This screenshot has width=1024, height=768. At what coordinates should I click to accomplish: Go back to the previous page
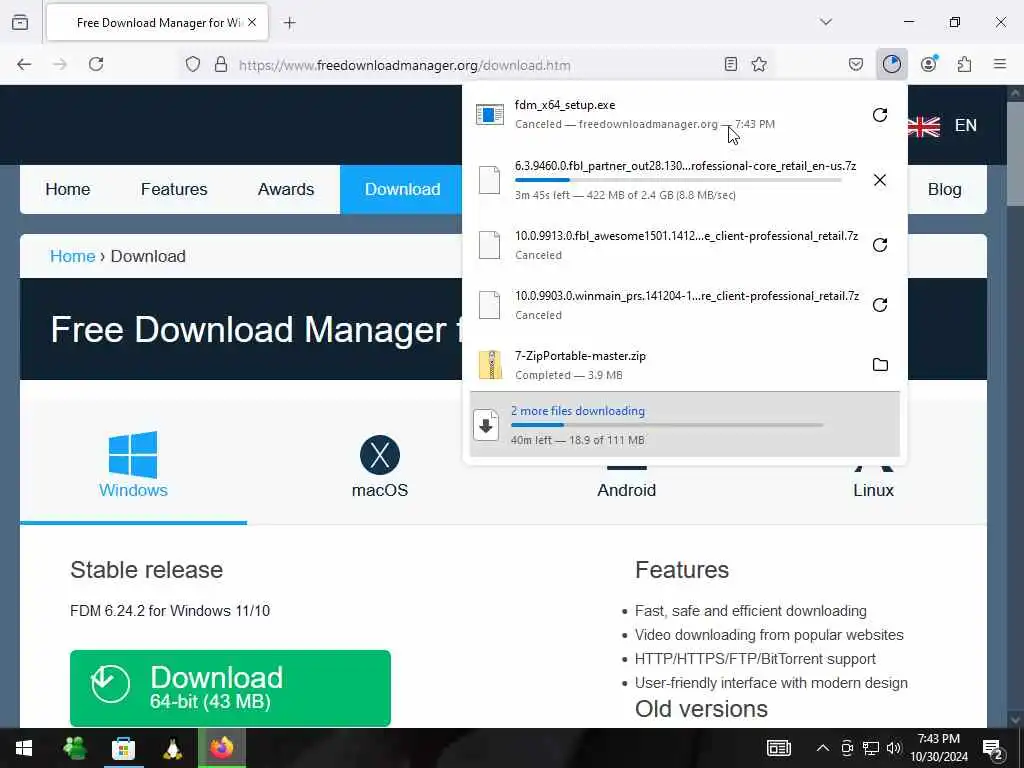(24, 64)
